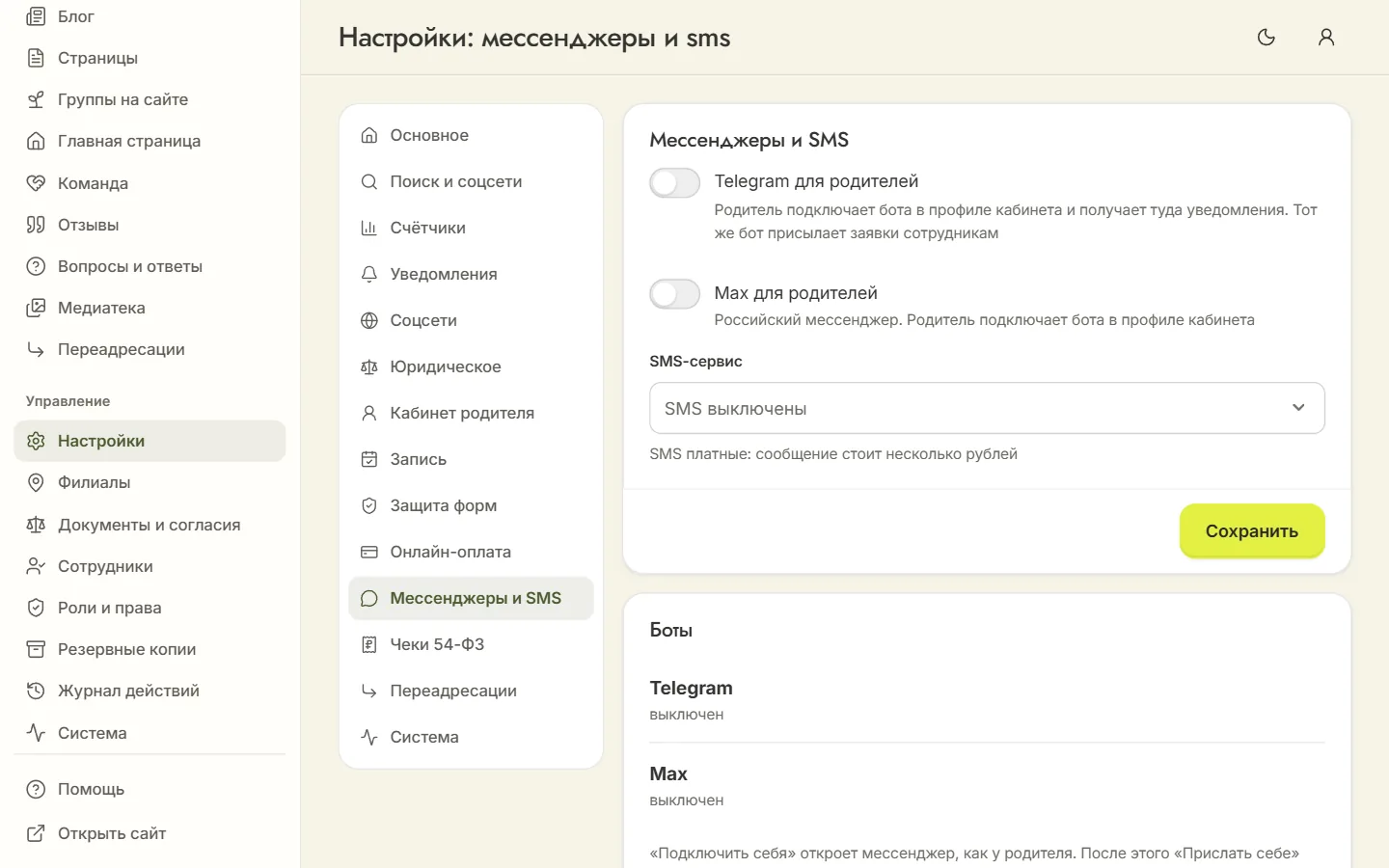Image resolution: width=1389 pixels, height=868 pixels.
Task: Click the history clock icon beside Журнал действий
Action: [x=36, y=691]
